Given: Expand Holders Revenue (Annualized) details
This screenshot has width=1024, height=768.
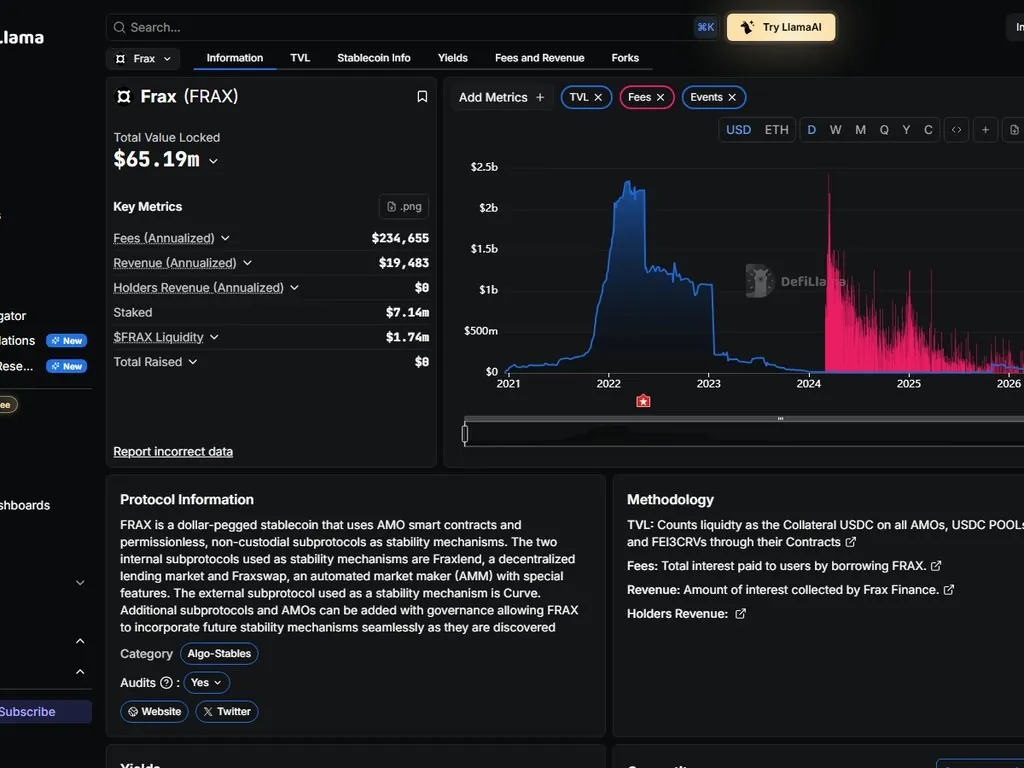Looking at the screenshot, I should tap(295, 288).
